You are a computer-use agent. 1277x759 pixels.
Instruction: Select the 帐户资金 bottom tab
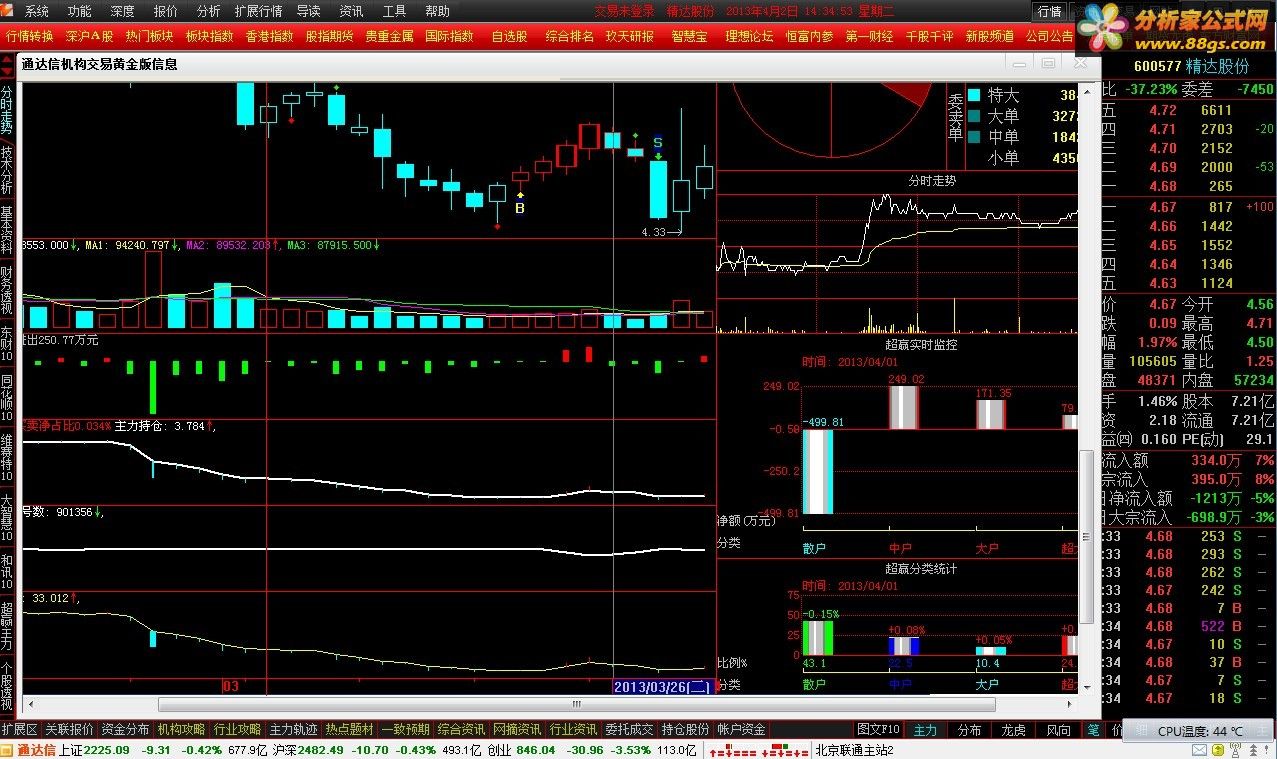(x=742, y=730)
